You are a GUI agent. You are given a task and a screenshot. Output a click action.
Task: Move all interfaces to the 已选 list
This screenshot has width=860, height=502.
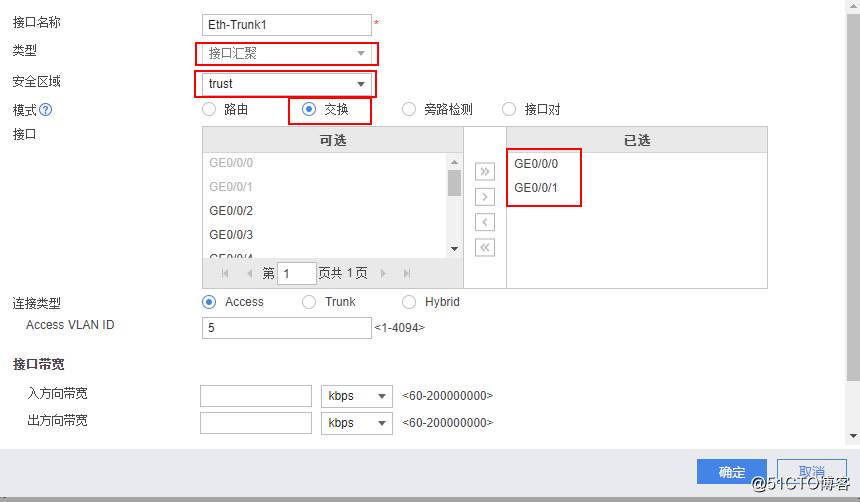485,172
